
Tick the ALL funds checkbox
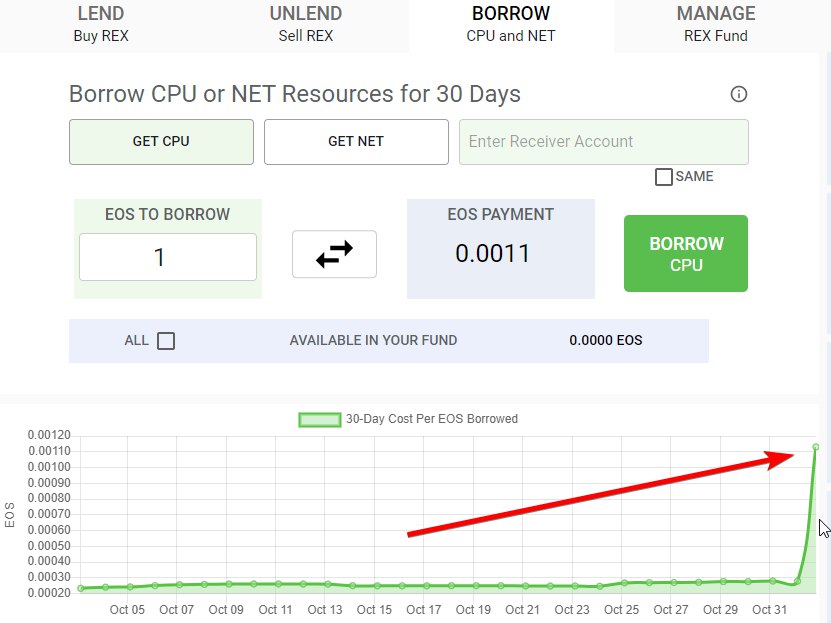166,341
